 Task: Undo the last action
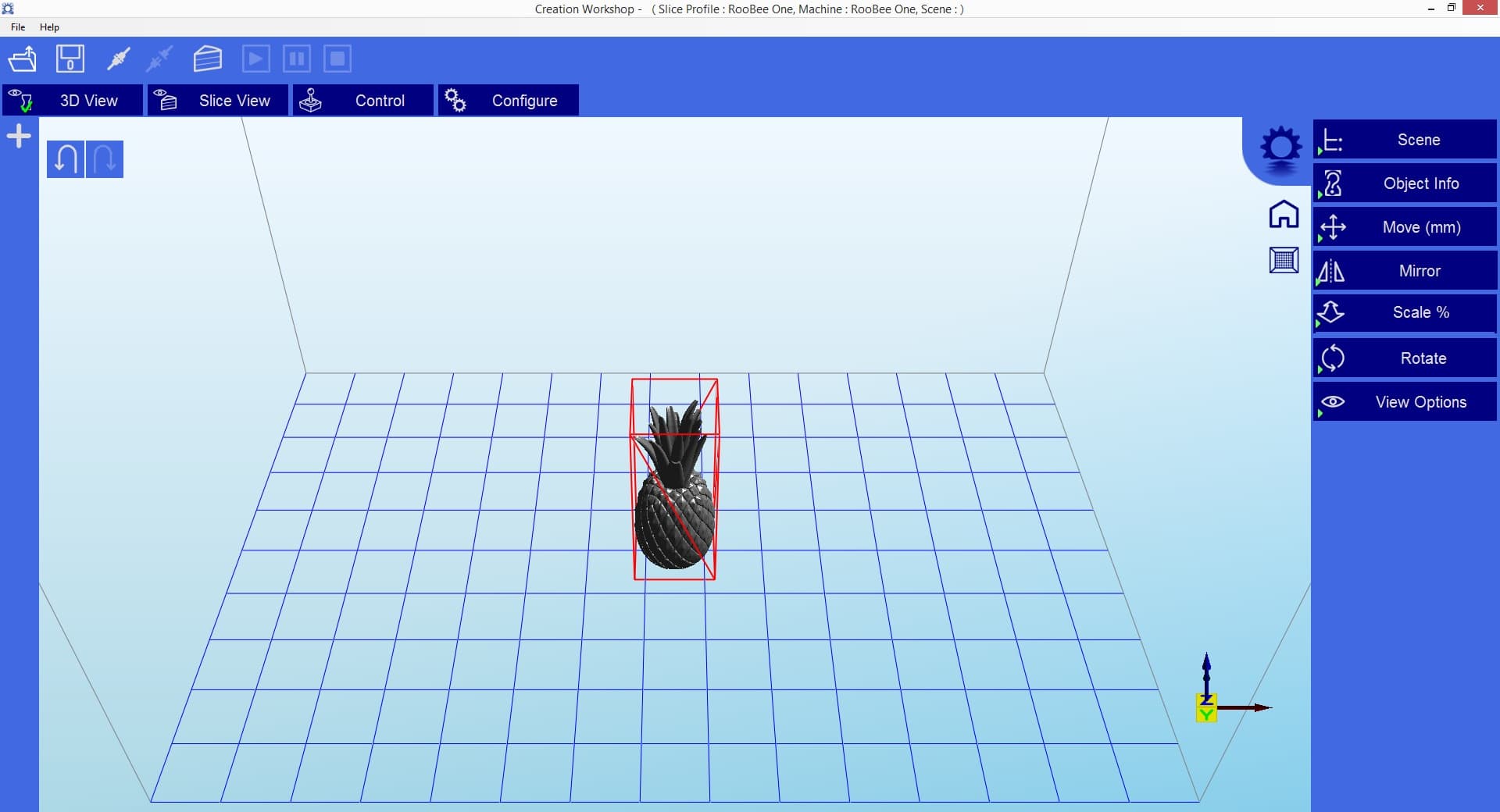(66, 158)
